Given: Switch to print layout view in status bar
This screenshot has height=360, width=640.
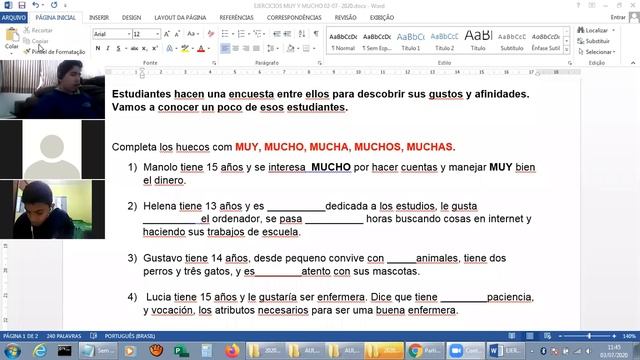Looking at the screenshot, I should [530, 336].
